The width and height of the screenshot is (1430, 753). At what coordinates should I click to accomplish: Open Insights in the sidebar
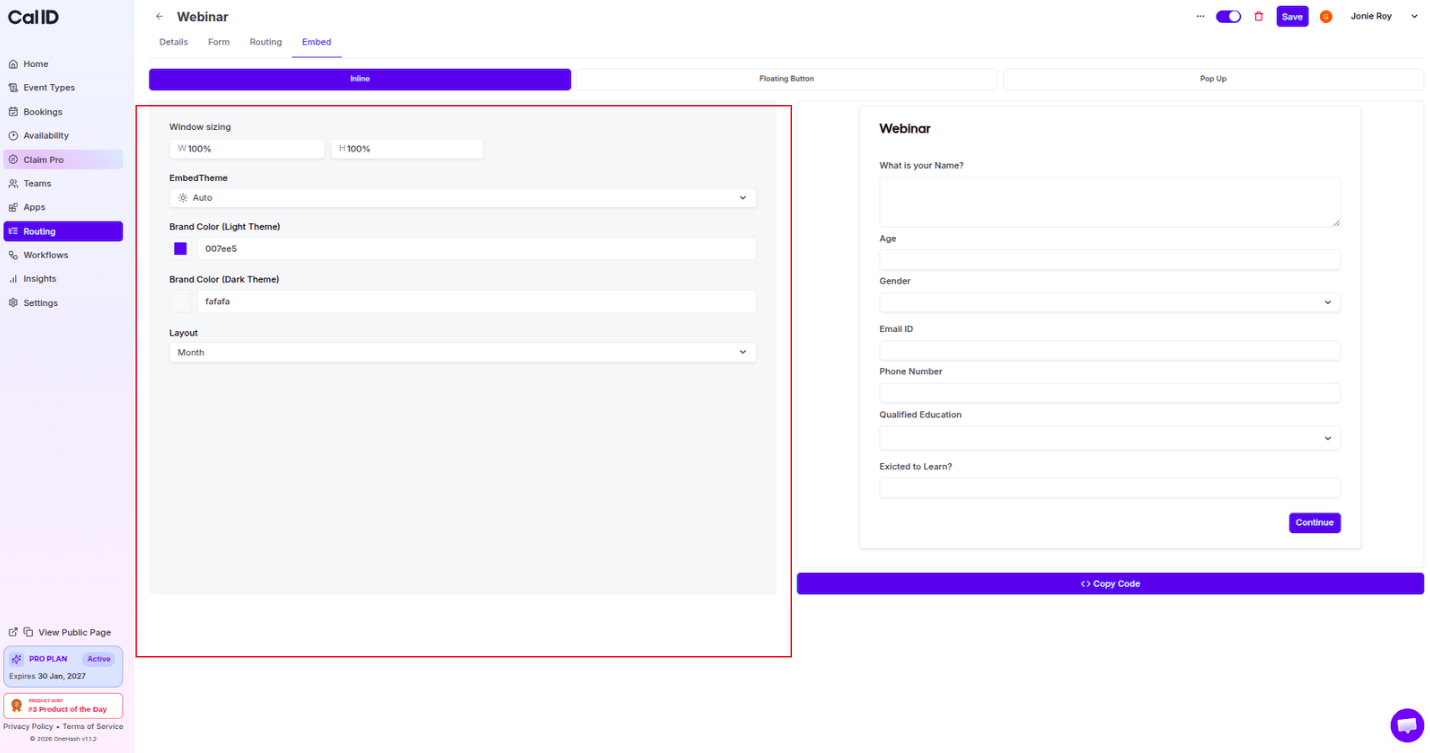click(63, 279)
